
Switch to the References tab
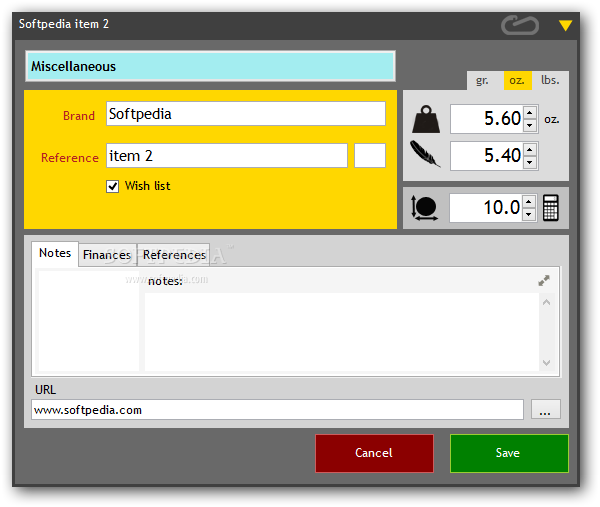(x=174, y=255)
